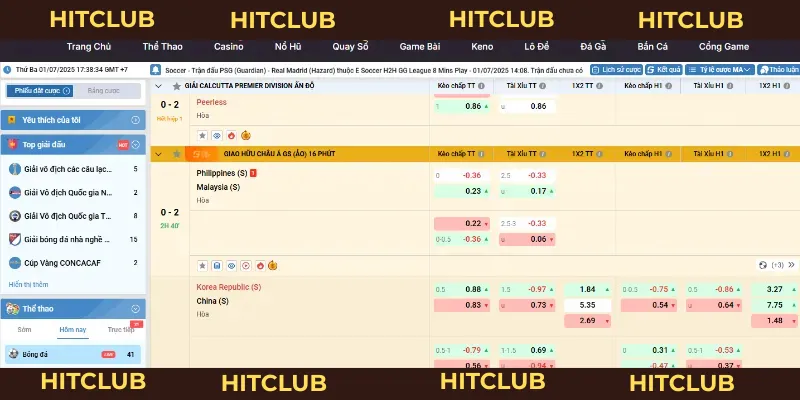Open Quay Số in navigation bar

[350, 46]
